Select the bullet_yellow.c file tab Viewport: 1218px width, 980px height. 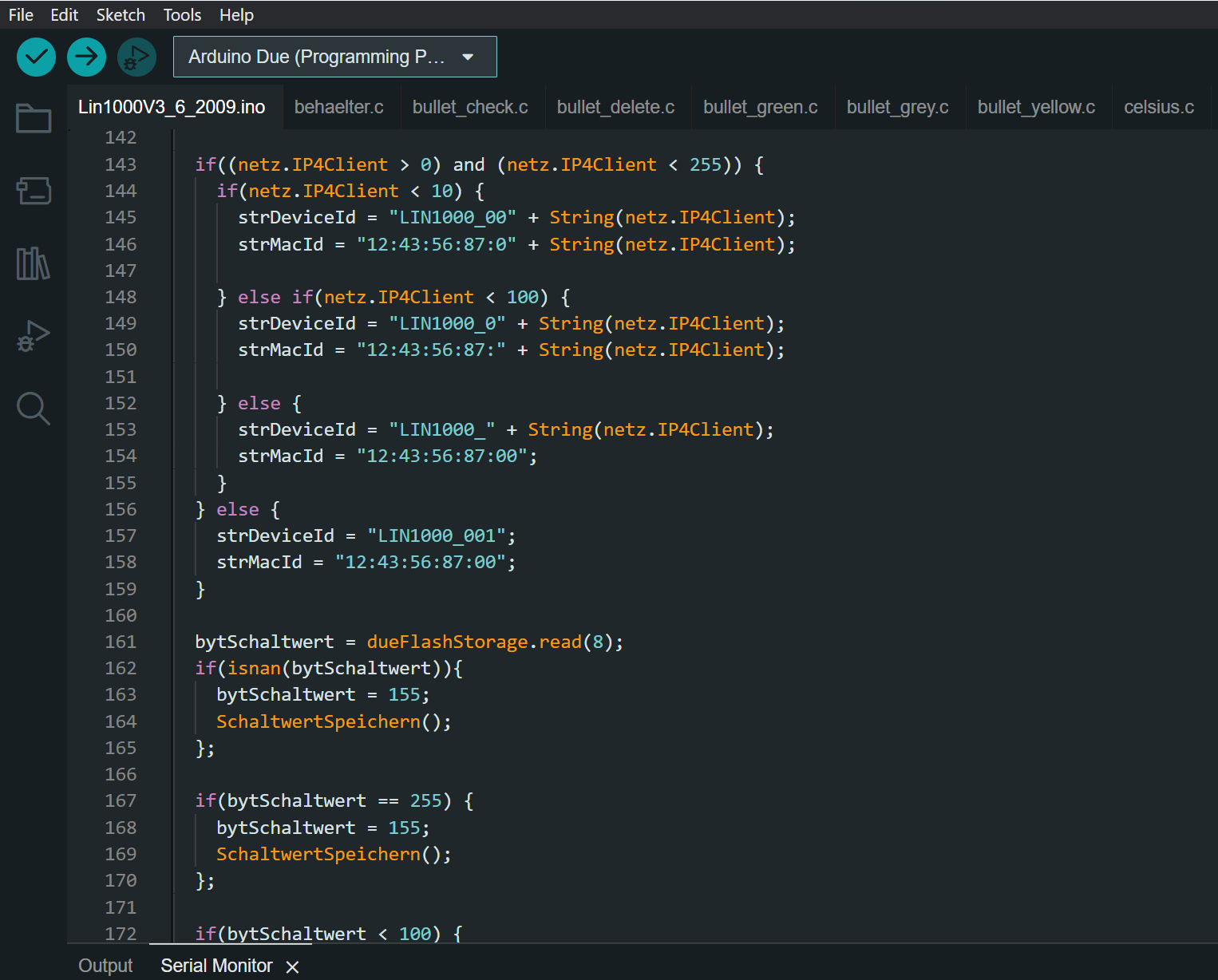coord(1035,107)
